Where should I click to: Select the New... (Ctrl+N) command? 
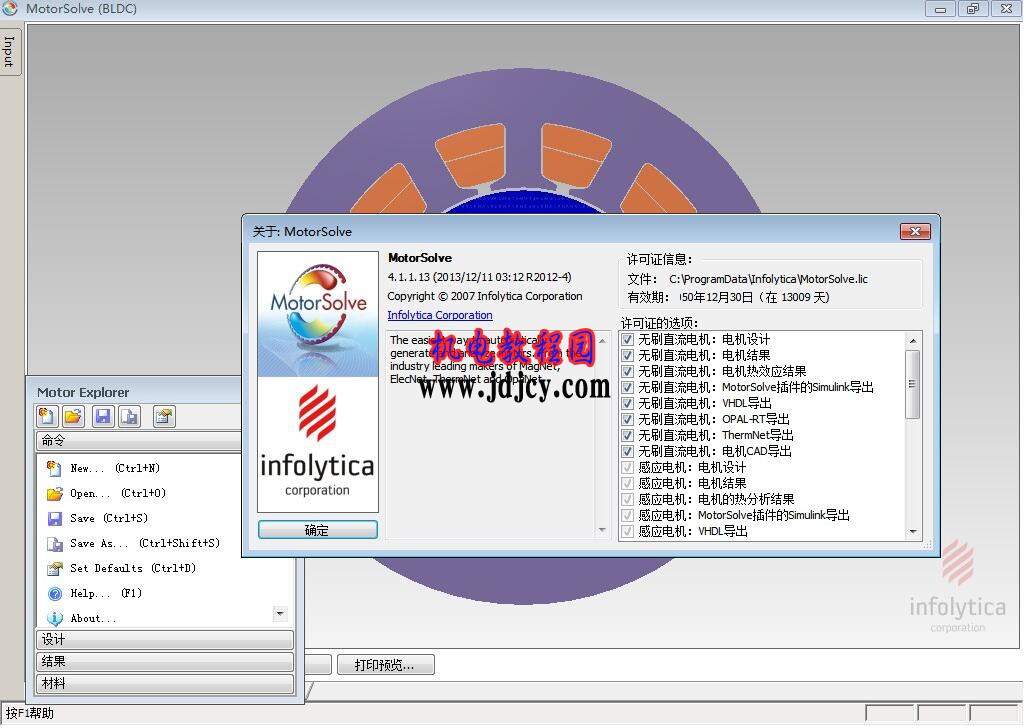click(x=103, y=468)
